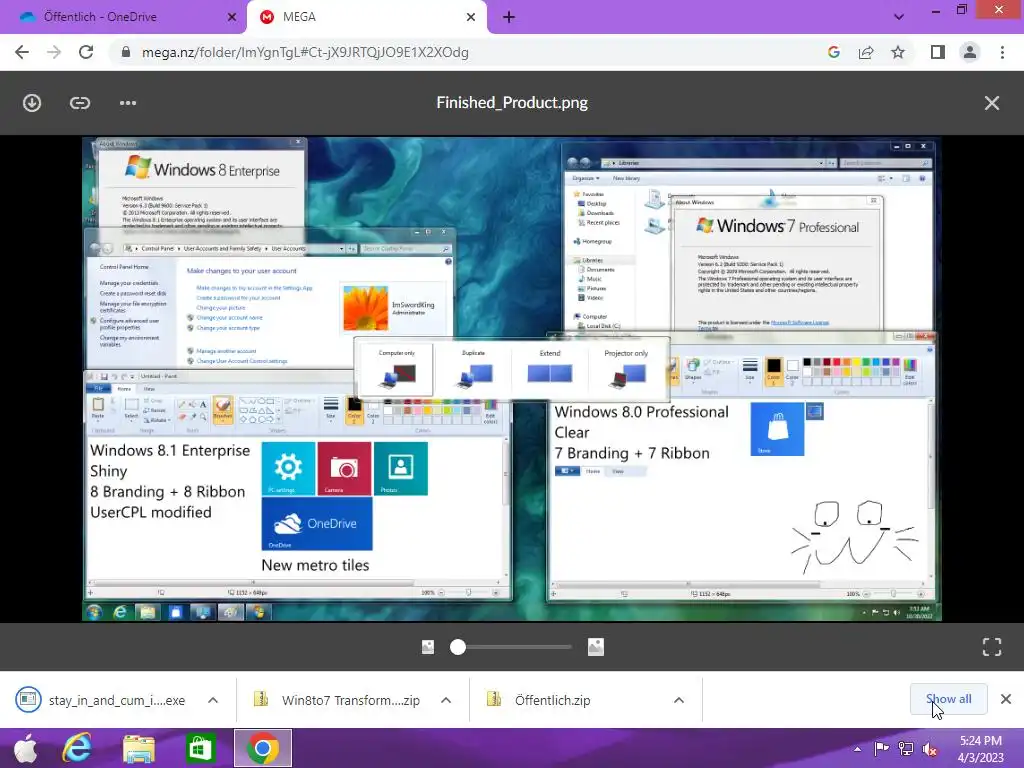Go forward in browser history
The height and width of the screenshot is (768, 1024).
54,52
